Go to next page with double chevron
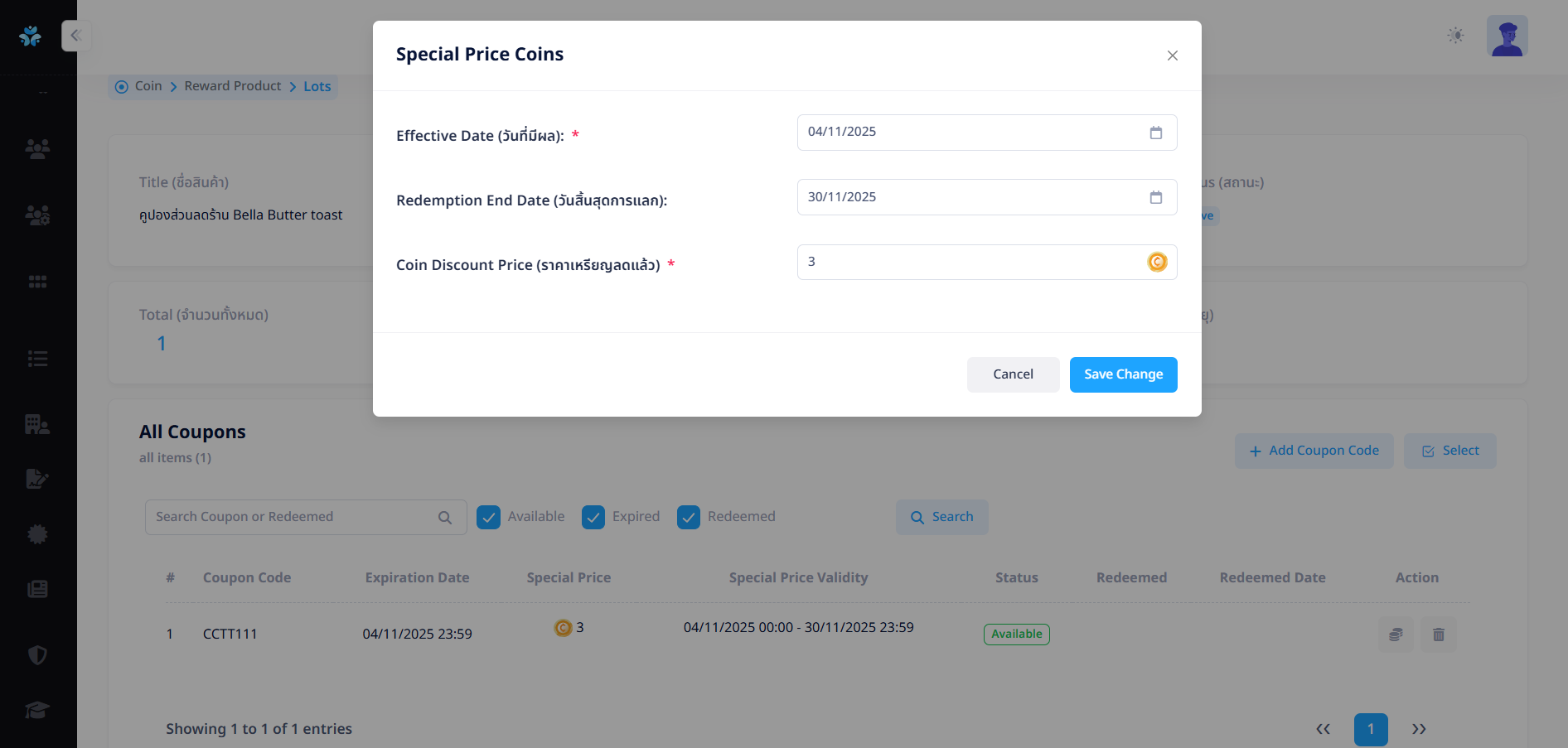The image size is (1568, 748). coord(1419,729)
